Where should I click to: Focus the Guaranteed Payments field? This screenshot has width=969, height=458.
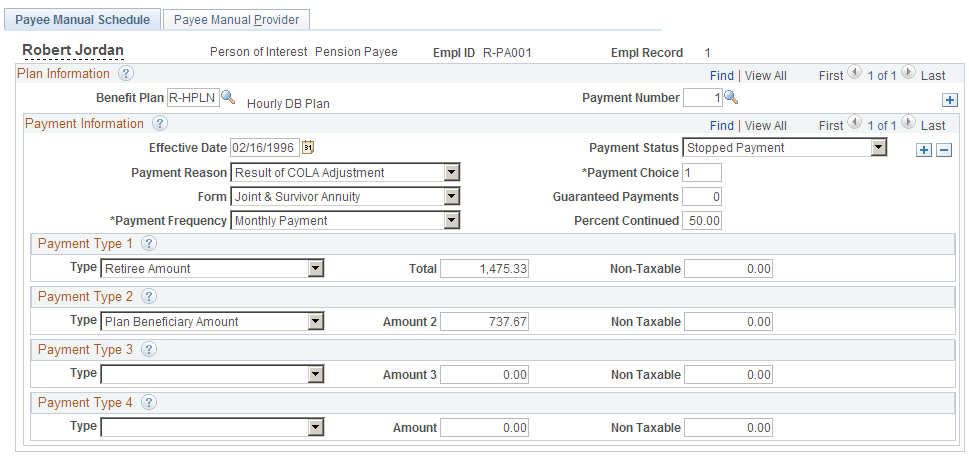click(702, 197)
